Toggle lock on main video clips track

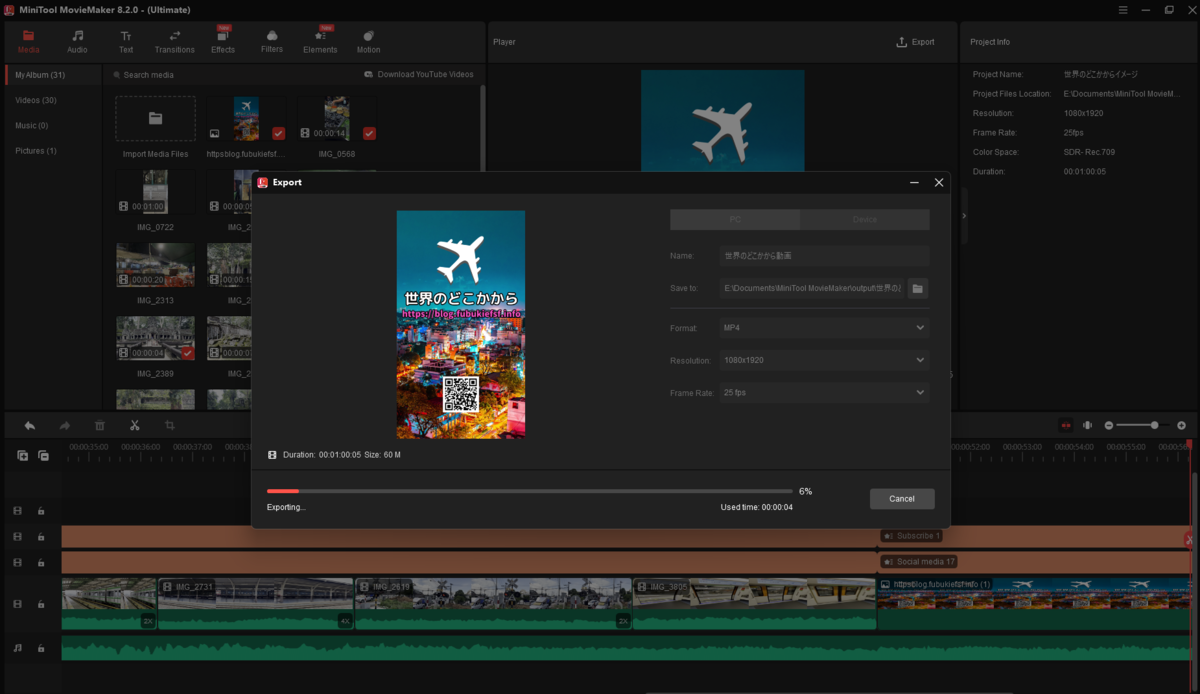(41, 604)
